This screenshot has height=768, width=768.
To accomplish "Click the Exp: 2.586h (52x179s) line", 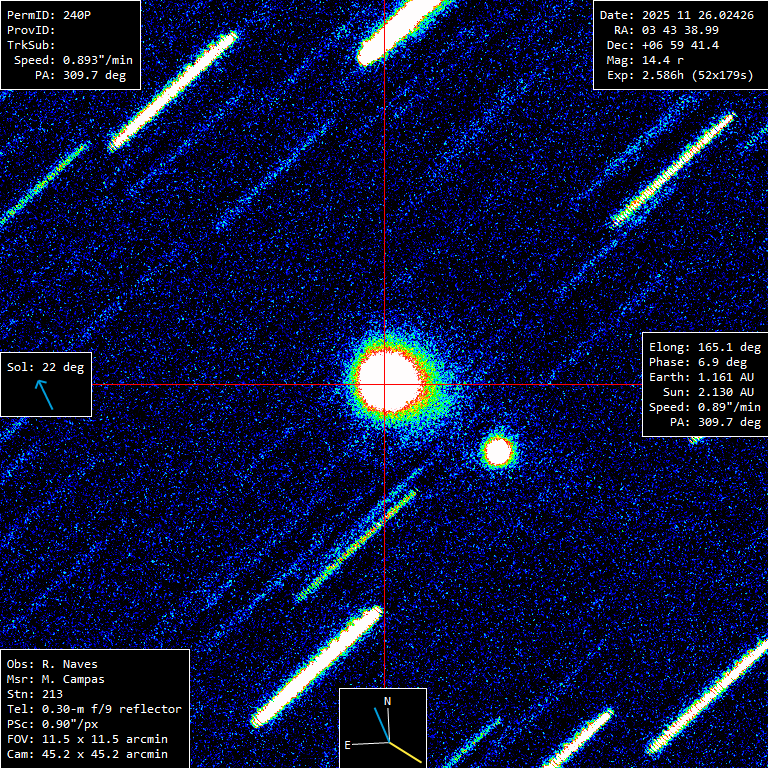I will click(680, 75).
